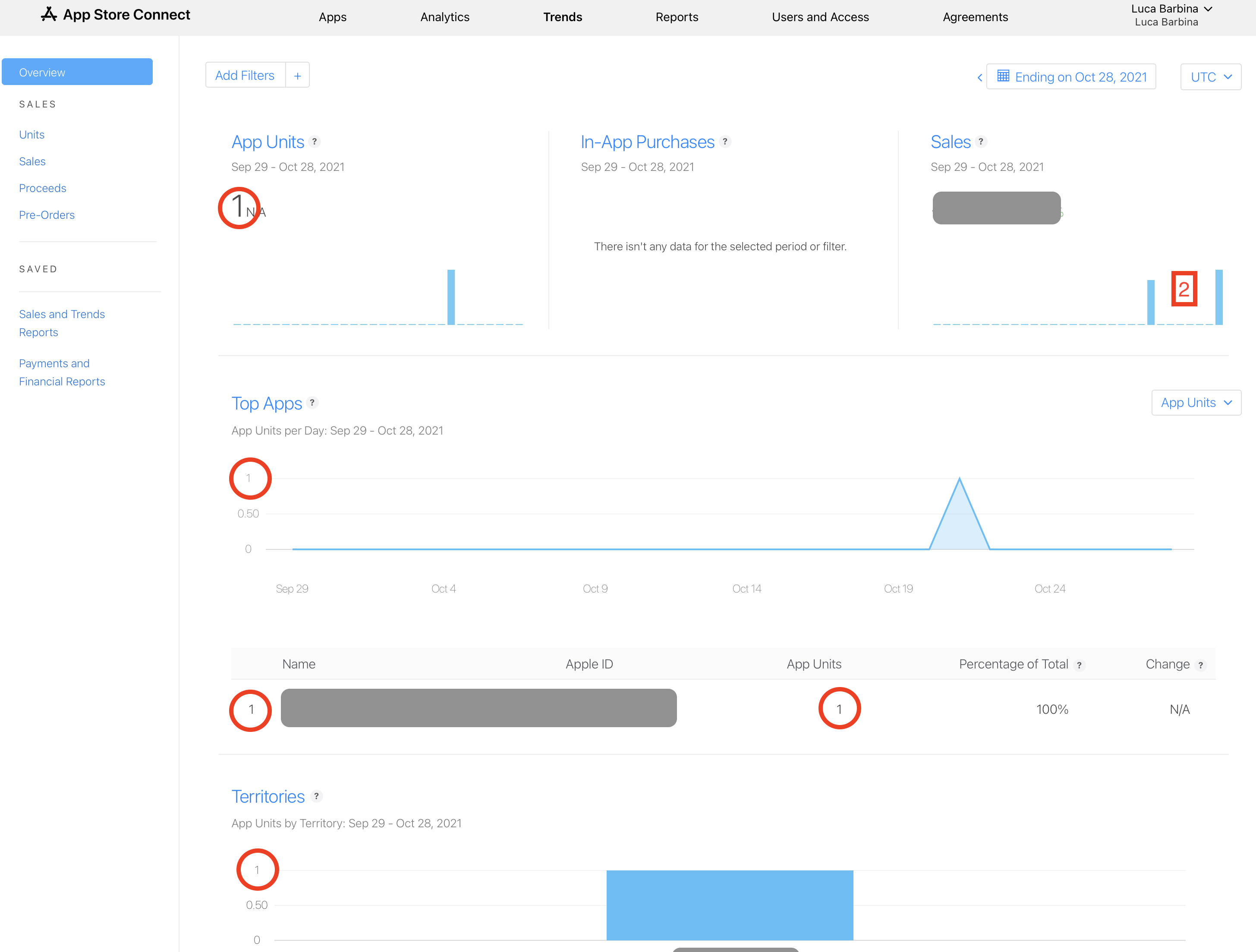
Task: Go to Users and Access
Action: [821, 17]
